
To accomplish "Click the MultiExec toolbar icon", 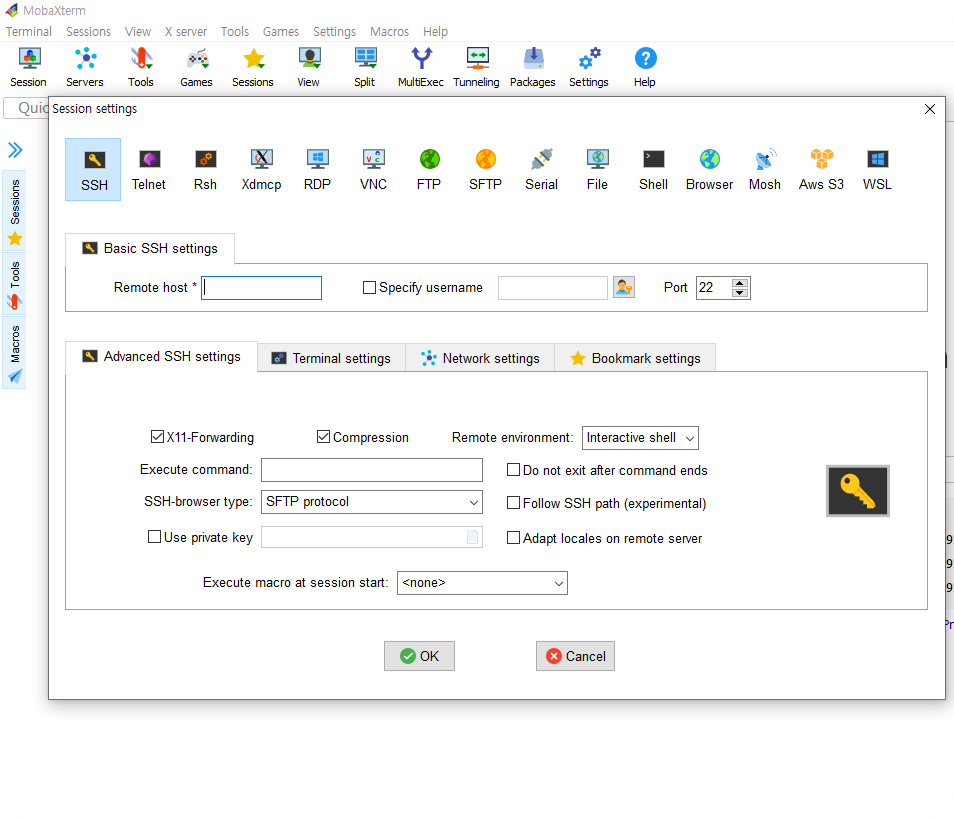I will pos(421,68).
